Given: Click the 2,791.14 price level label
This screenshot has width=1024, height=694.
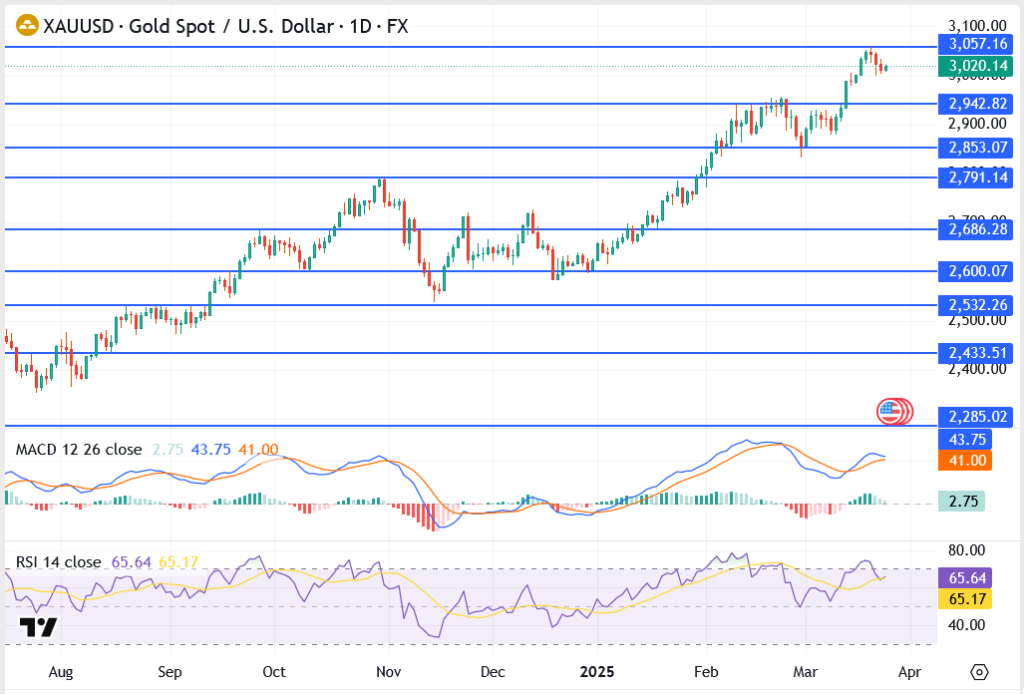Looking at the screenshot, I should [975, 177].
